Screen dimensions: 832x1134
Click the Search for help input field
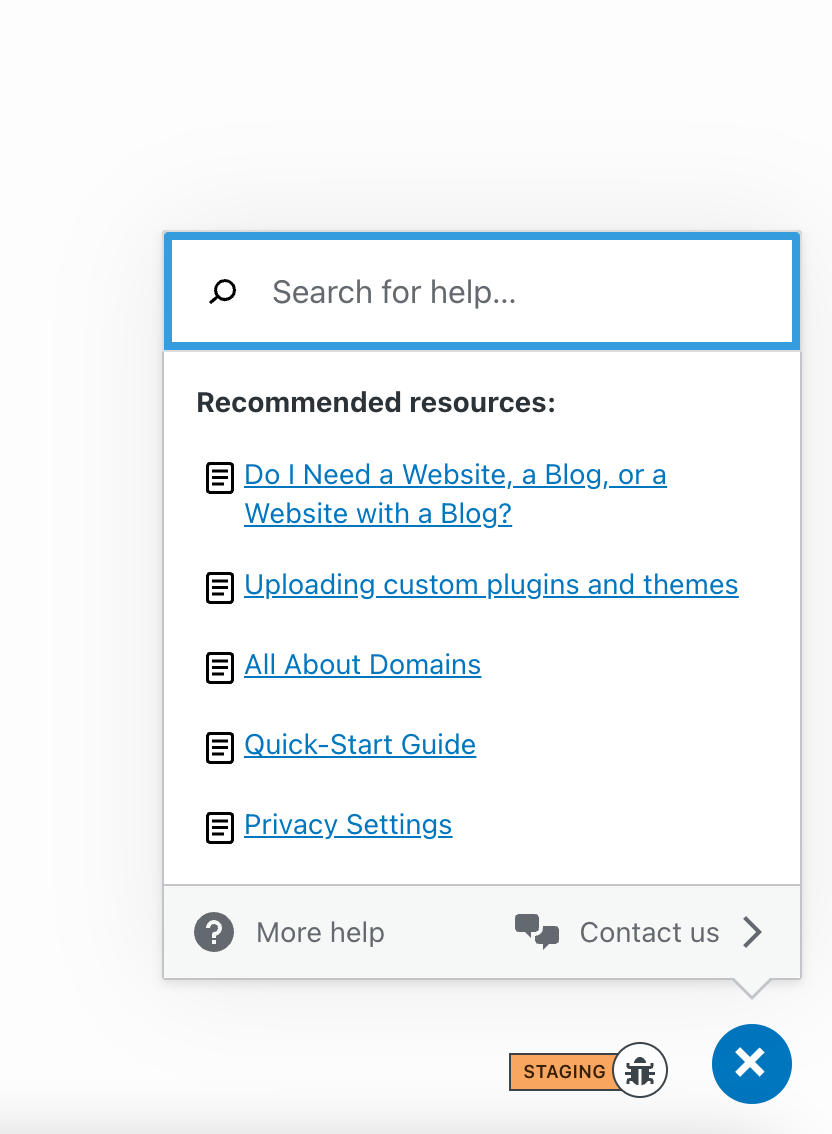coord(520,292)
